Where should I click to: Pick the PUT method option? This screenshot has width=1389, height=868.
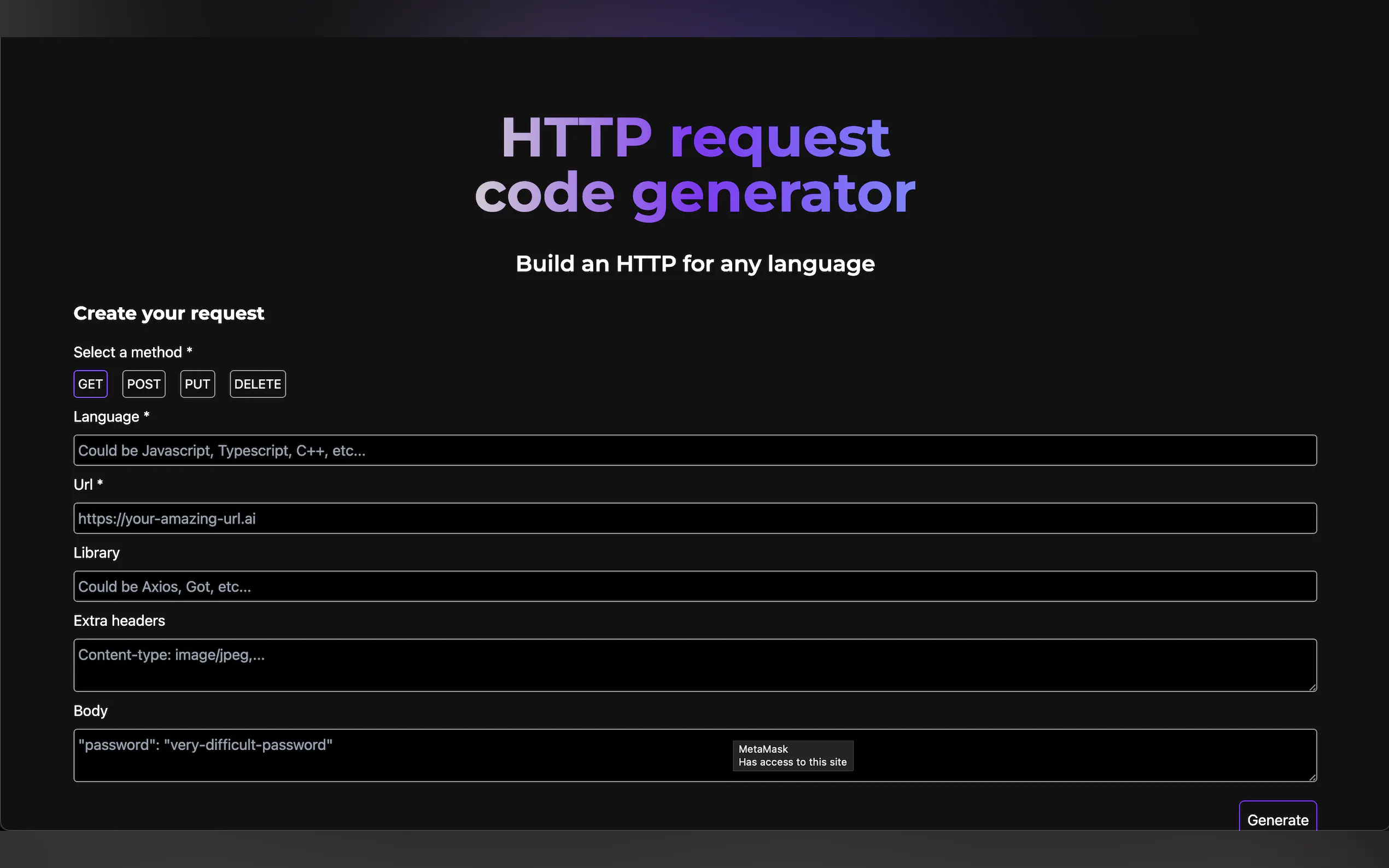coord(197,384)
